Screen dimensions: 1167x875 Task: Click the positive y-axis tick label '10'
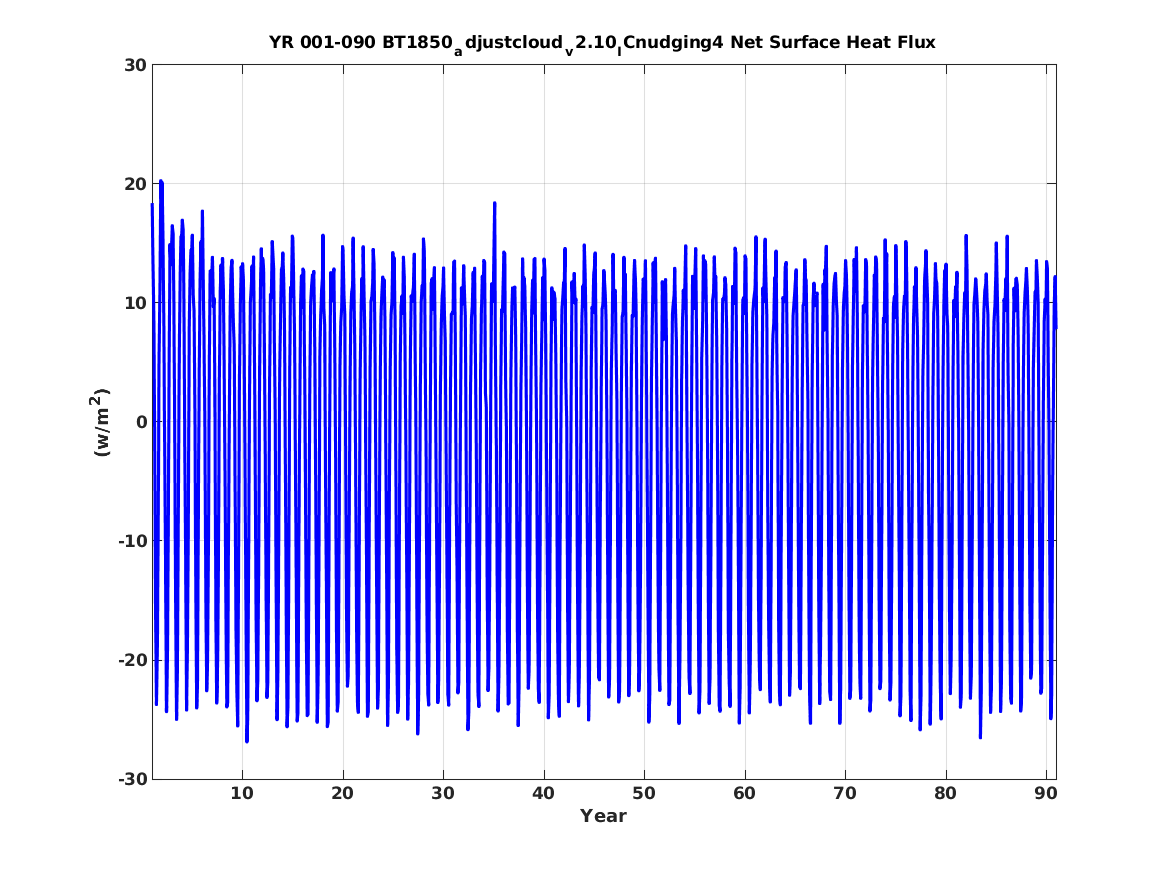(135, 303)
